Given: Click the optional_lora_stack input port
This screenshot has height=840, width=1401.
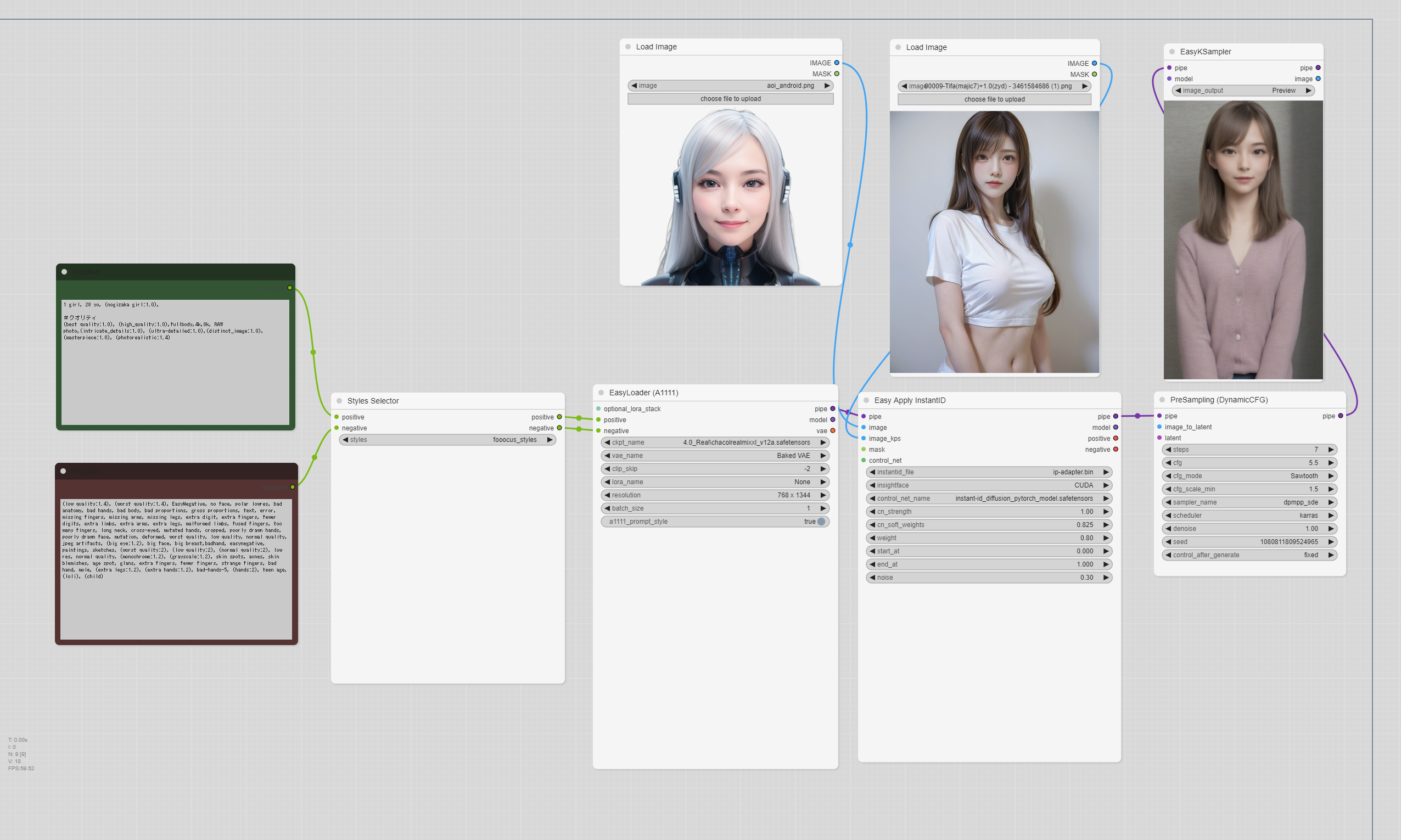Looking at the screenshot, I should 598,408.
